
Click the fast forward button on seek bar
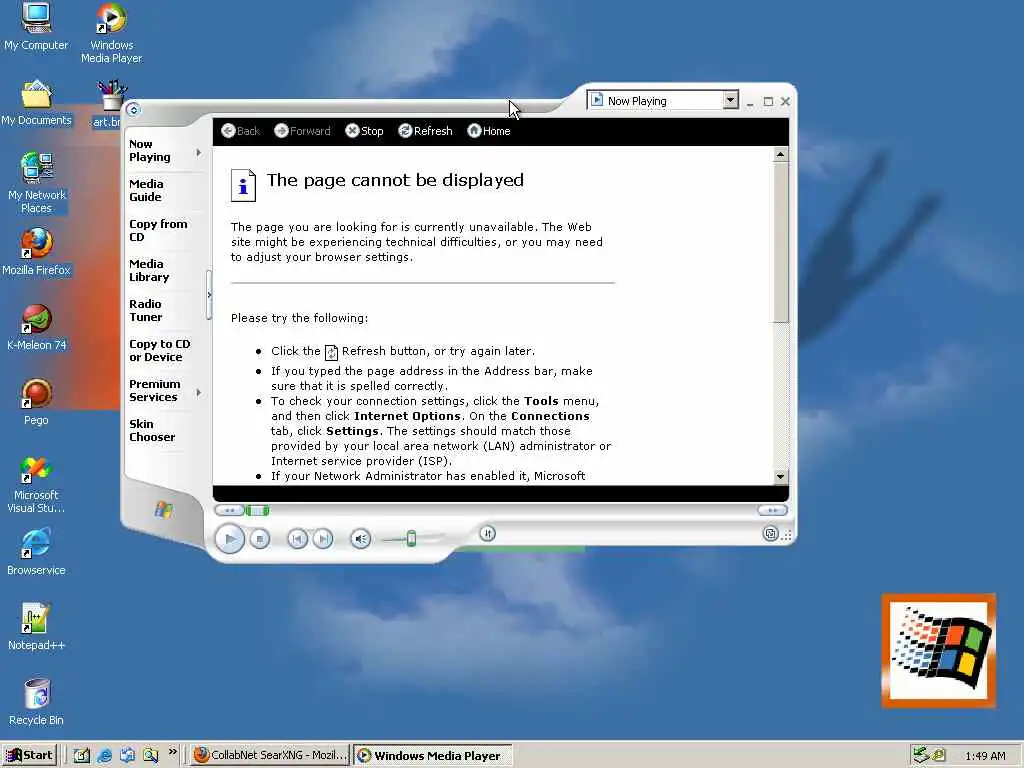click(773, 510)
